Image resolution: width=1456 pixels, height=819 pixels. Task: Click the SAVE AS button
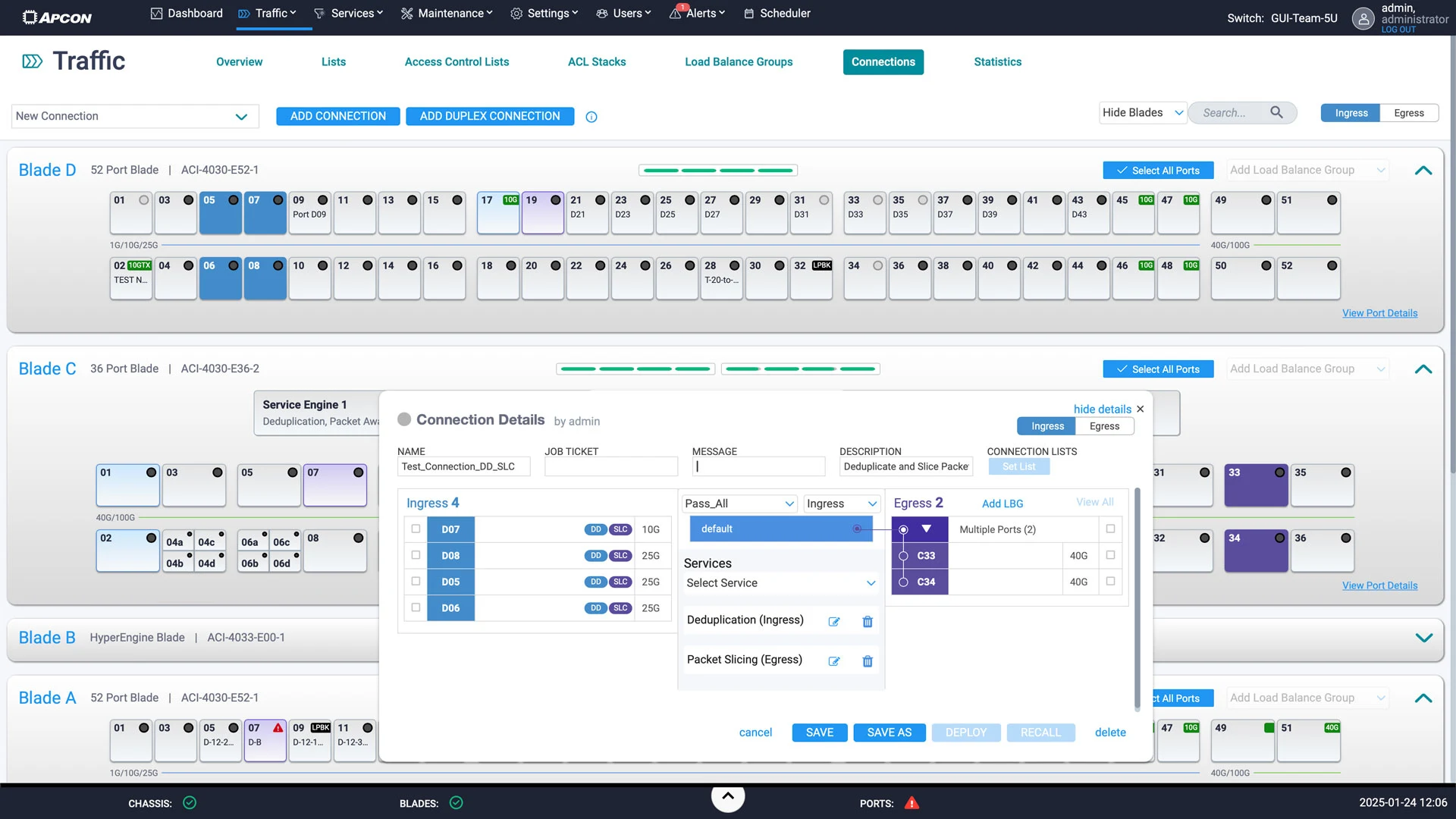pos(889,733)
